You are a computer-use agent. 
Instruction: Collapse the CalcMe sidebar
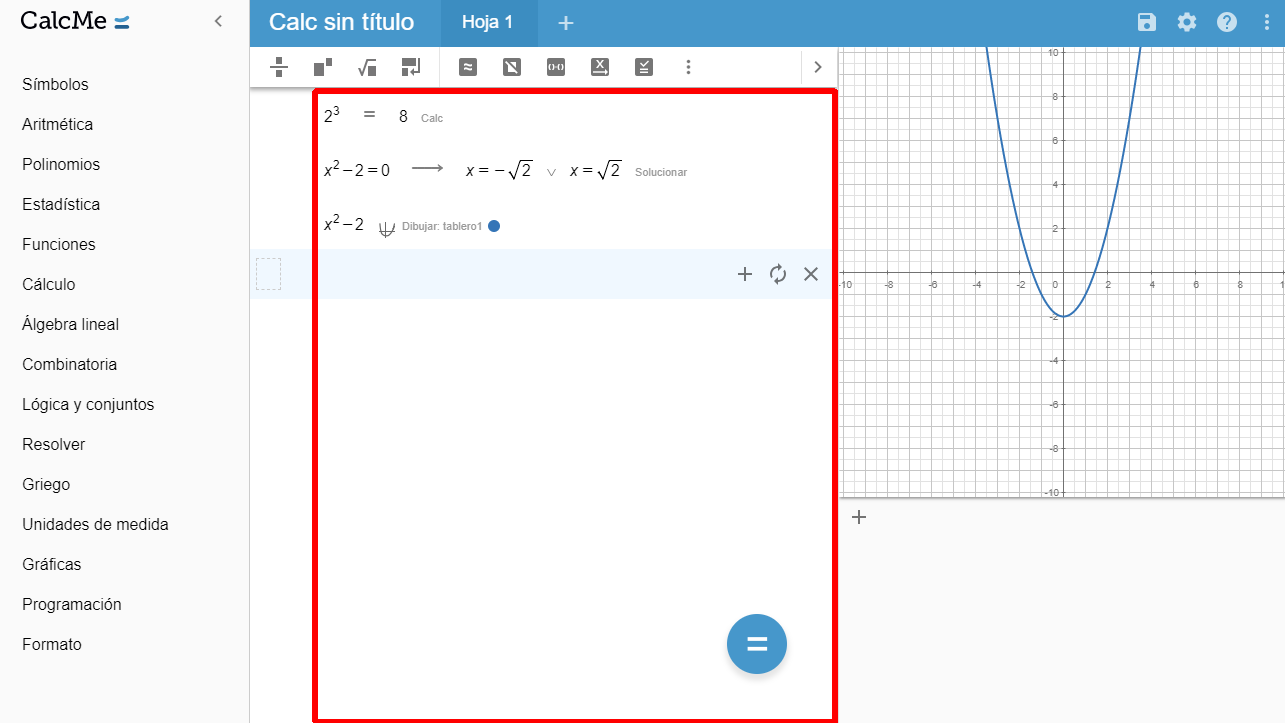[x=218, y=21]
